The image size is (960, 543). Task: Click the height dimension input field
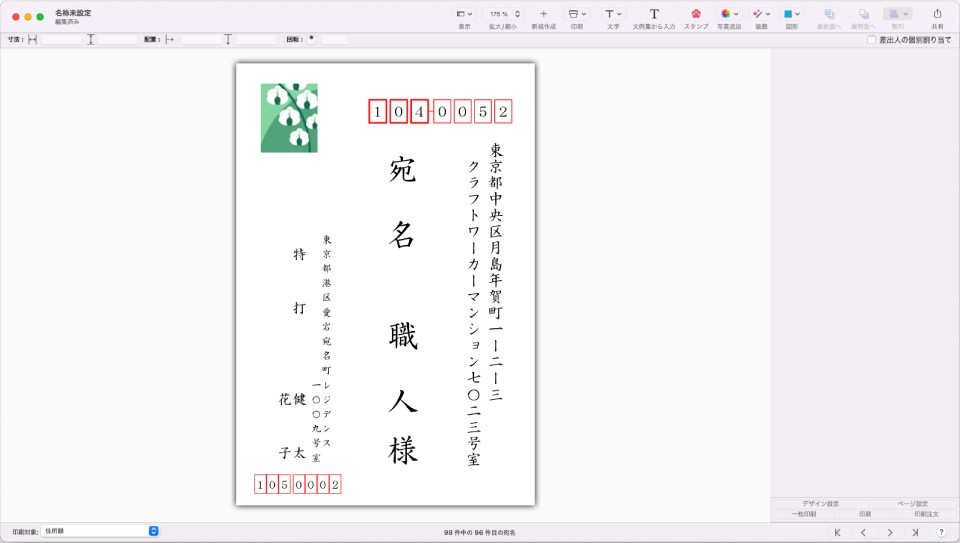[118, 40]
